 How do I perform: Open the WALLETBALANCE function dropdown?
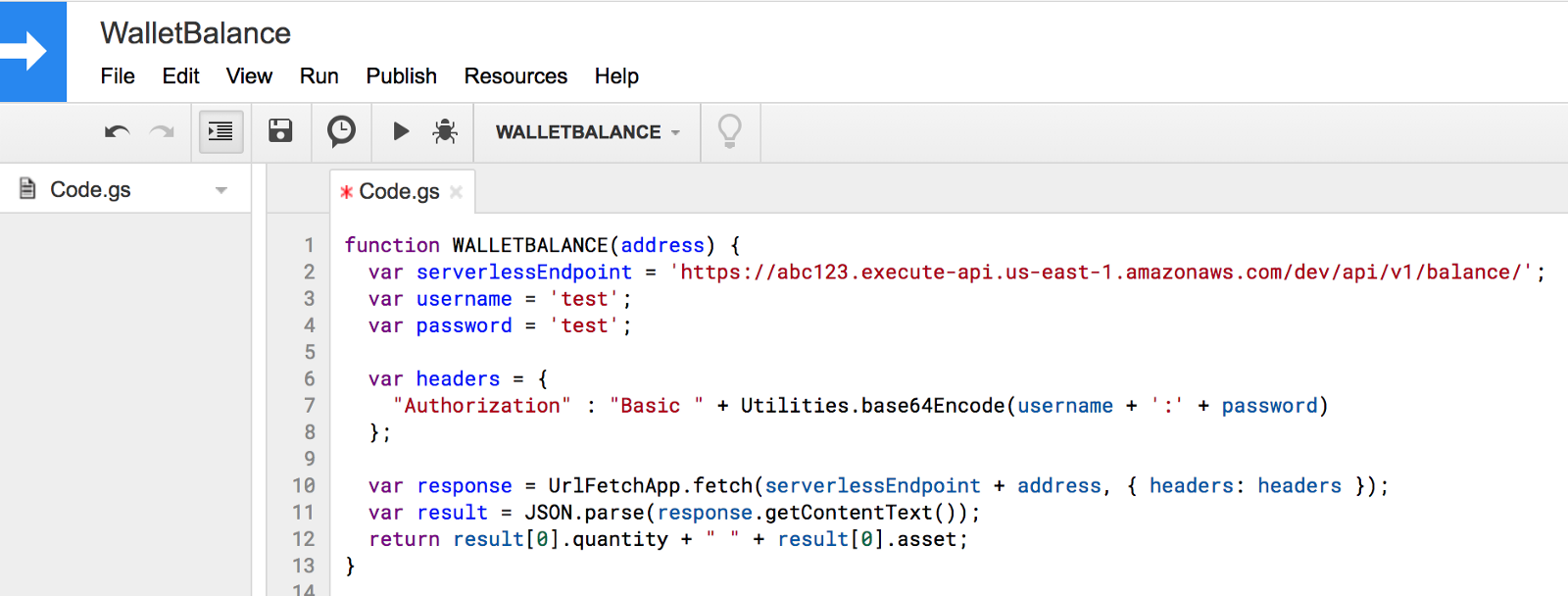[587, 132]
